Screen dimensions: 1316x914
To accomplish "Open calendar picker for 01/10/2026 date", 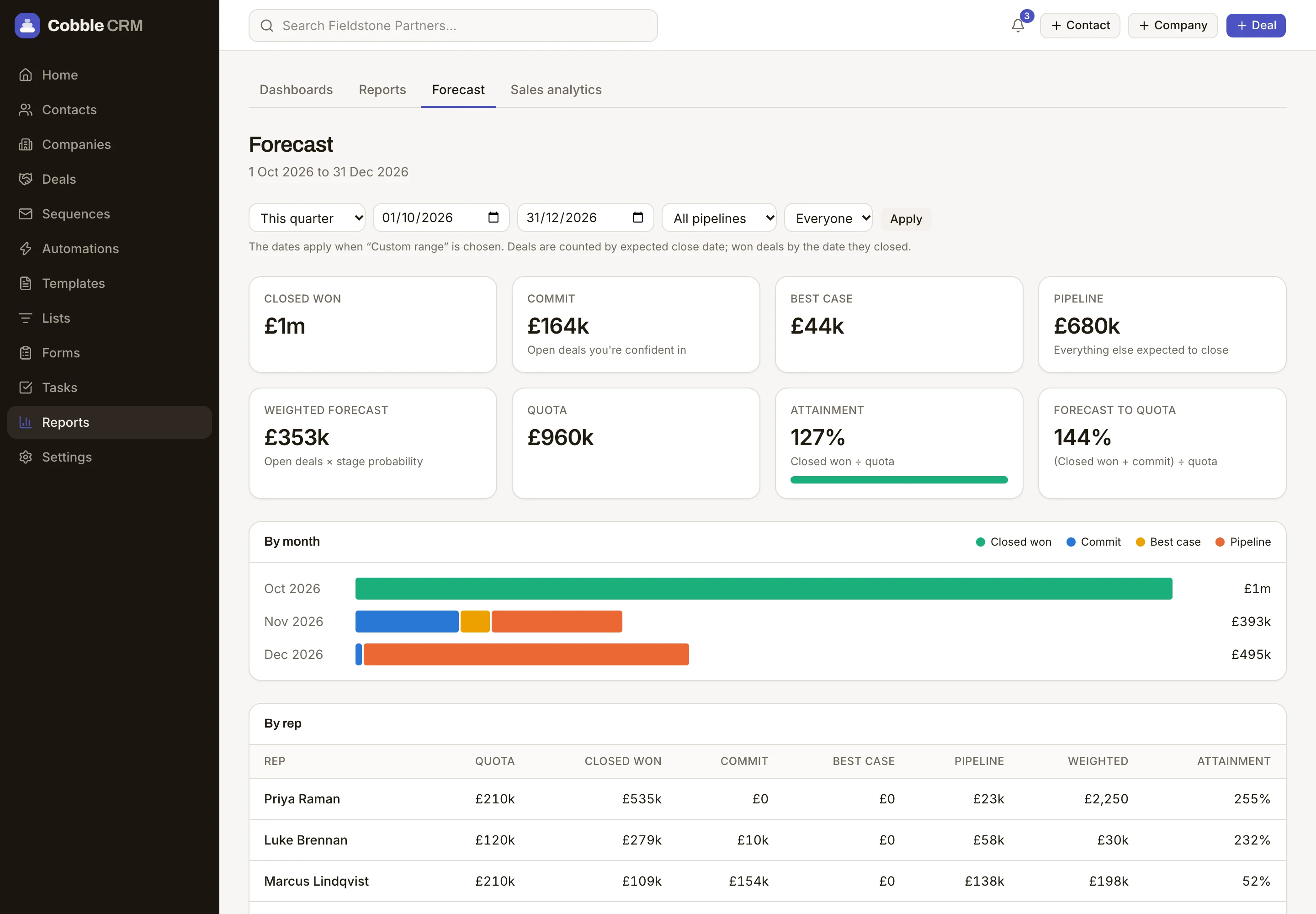I will (493, 218).
